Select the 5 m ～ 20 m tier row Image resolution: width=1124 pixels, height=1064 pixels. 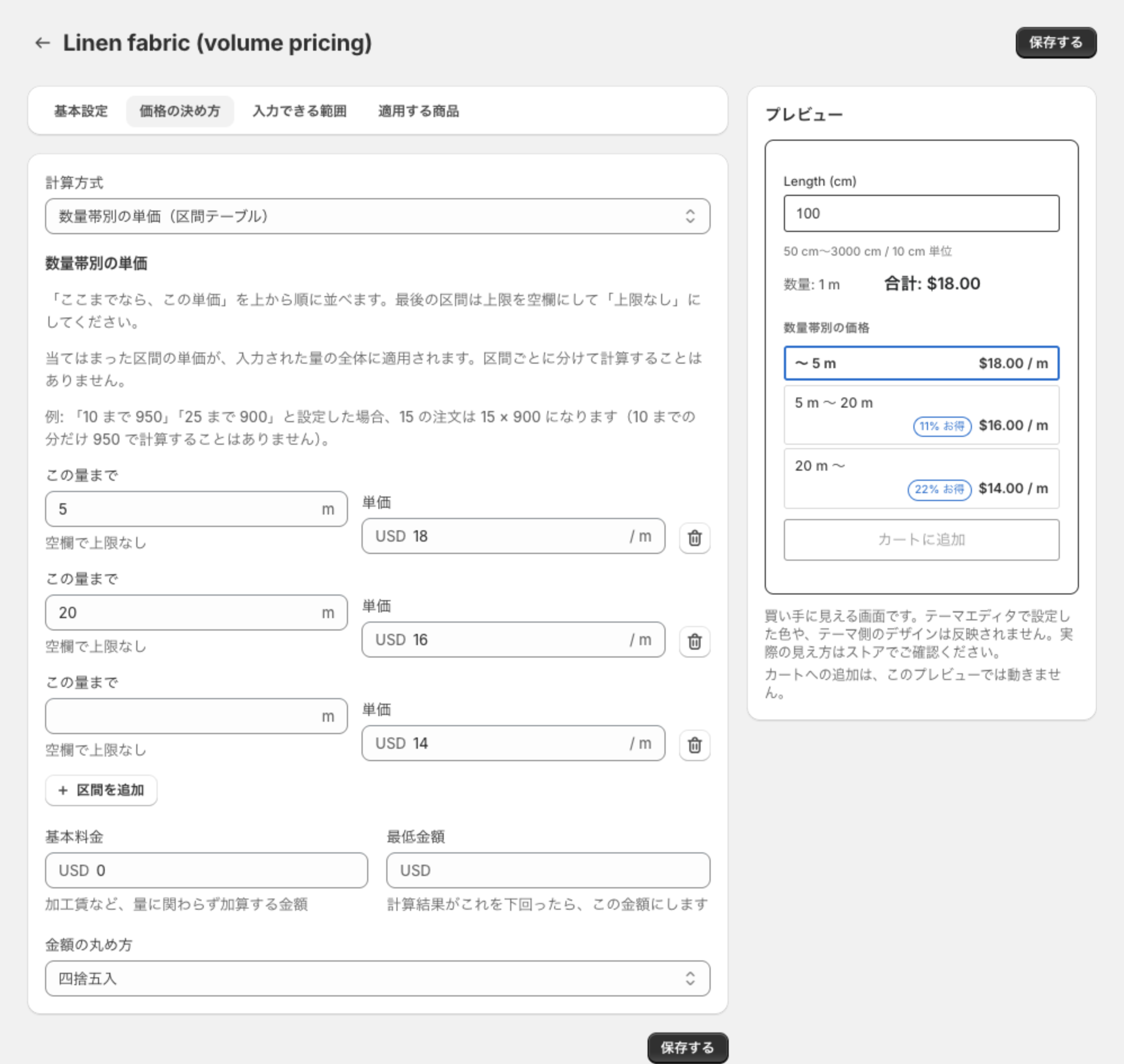[x=921, y=414]
